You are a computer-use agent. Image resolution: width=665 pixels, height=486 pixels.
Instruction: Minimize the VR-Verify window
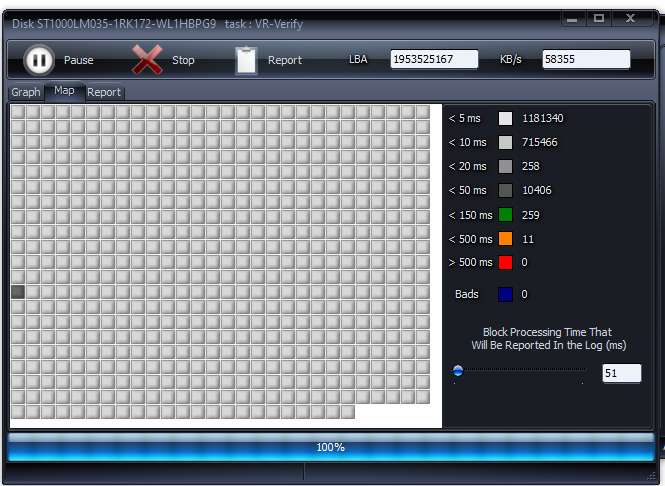coord(572,19)
